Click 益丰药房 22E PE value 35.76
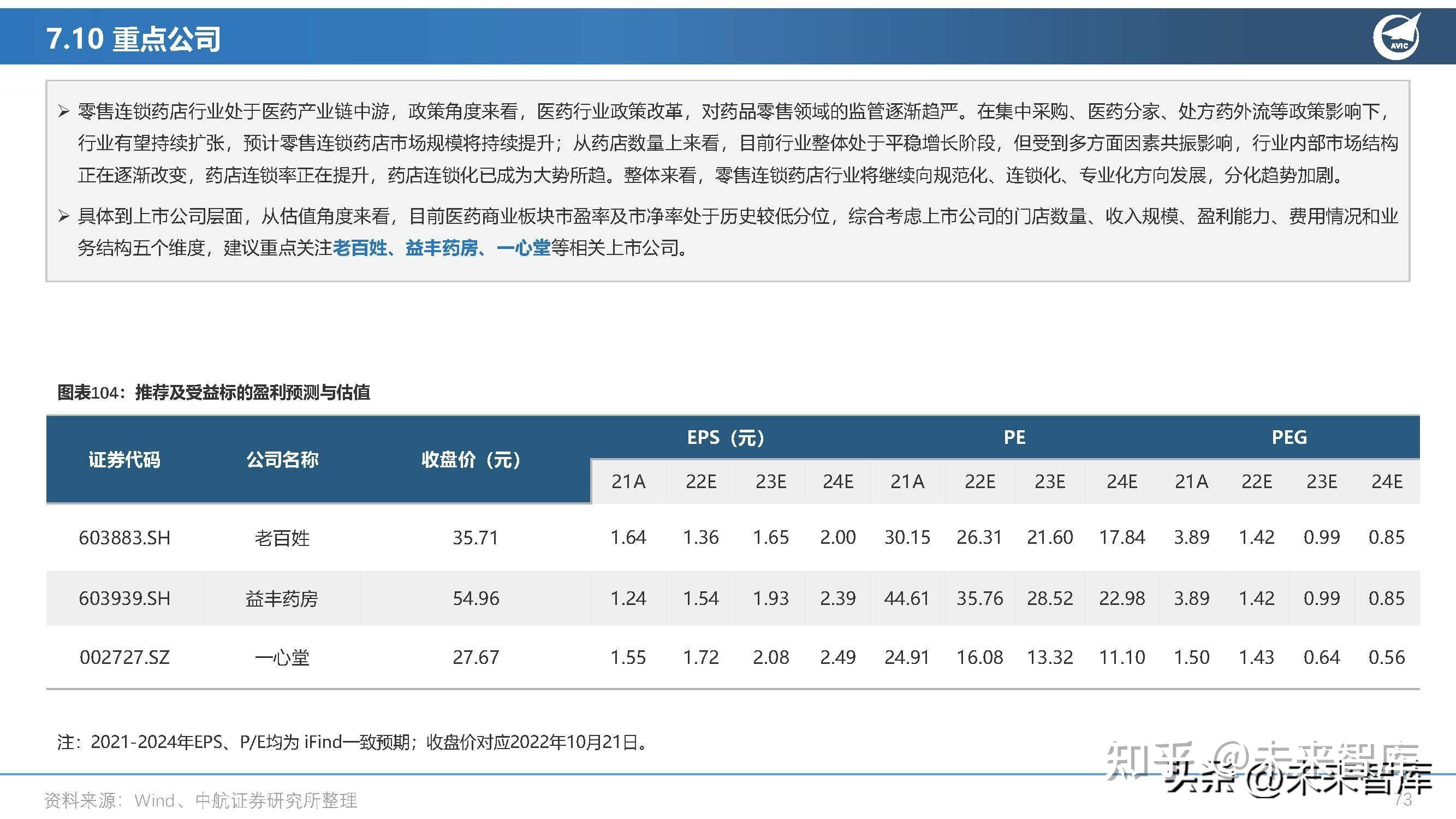Screen dimensions: 1456x819 pyautogui.click(x=979, y=598)
